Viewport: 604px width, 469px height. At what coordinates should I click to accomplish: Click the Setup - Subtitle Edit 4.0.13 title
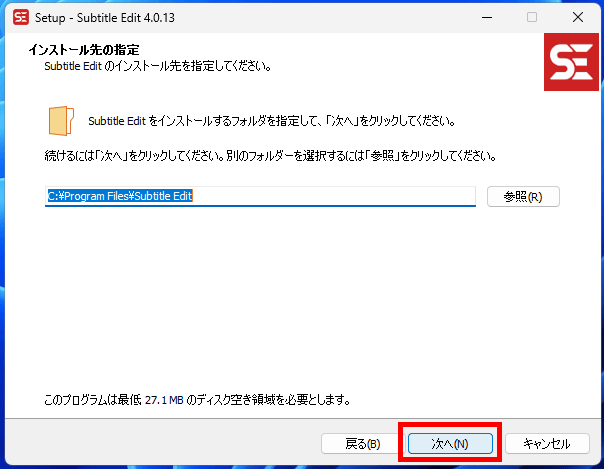click(105, 18)
